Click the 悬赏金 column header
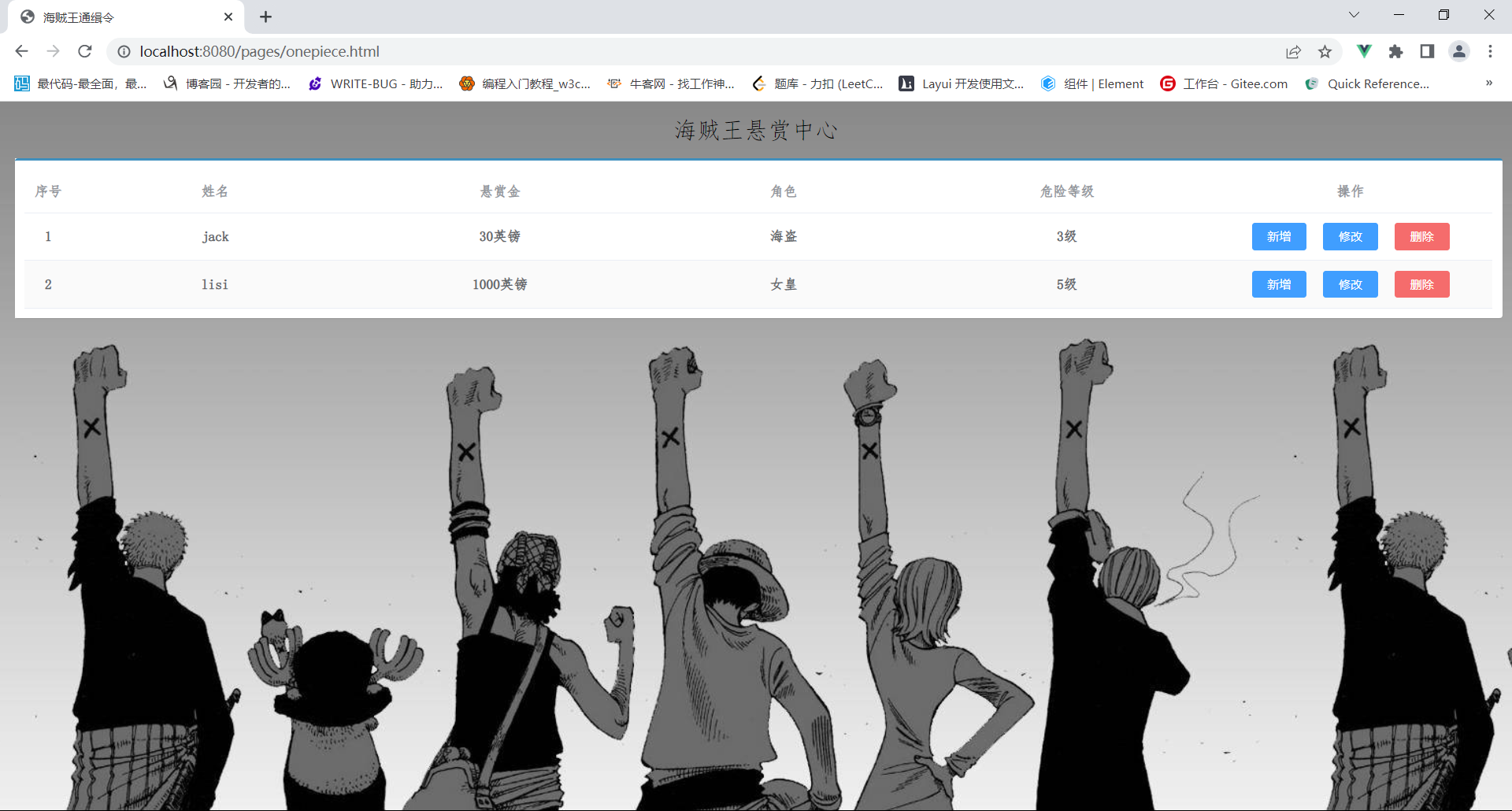The width and height of the screenshot is (1512, 811). [500, 191]
